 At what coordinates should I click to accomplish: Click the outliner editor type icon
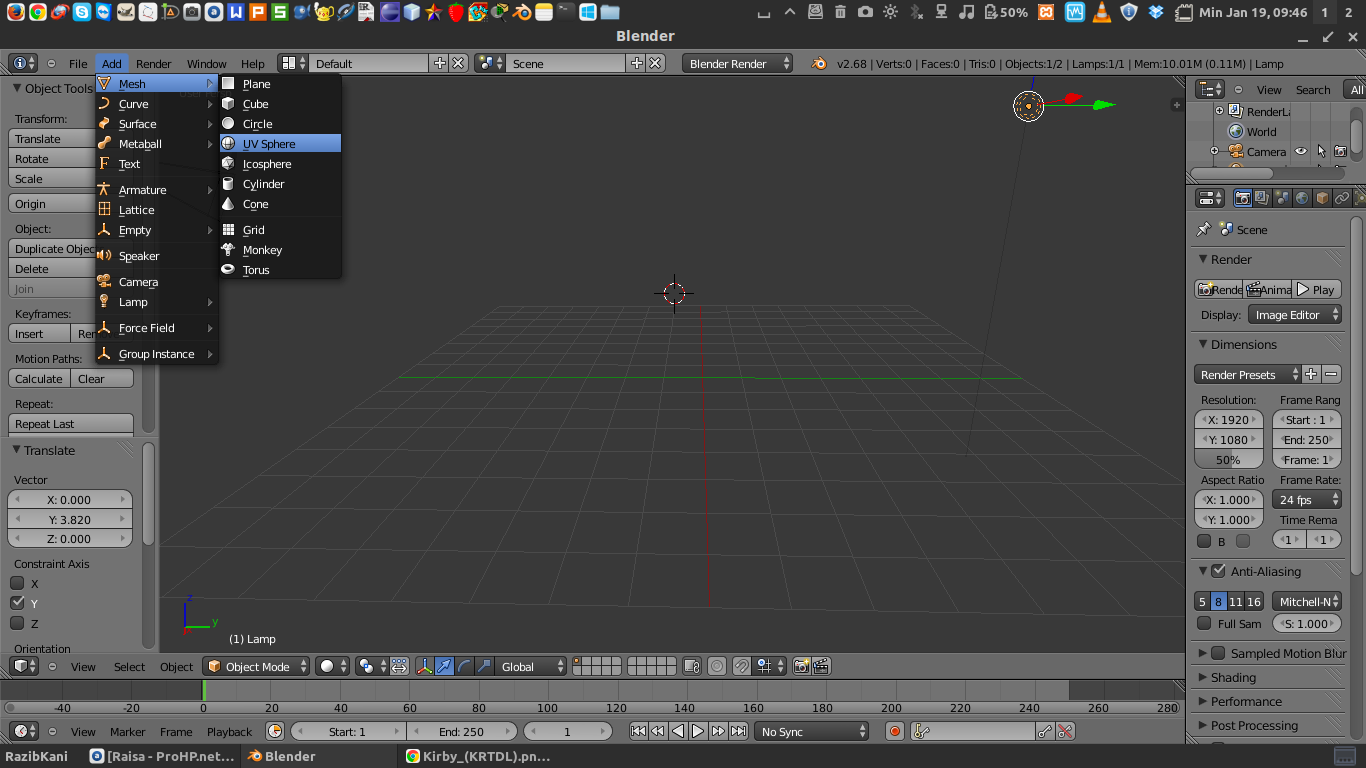(x=1210, y=89)
